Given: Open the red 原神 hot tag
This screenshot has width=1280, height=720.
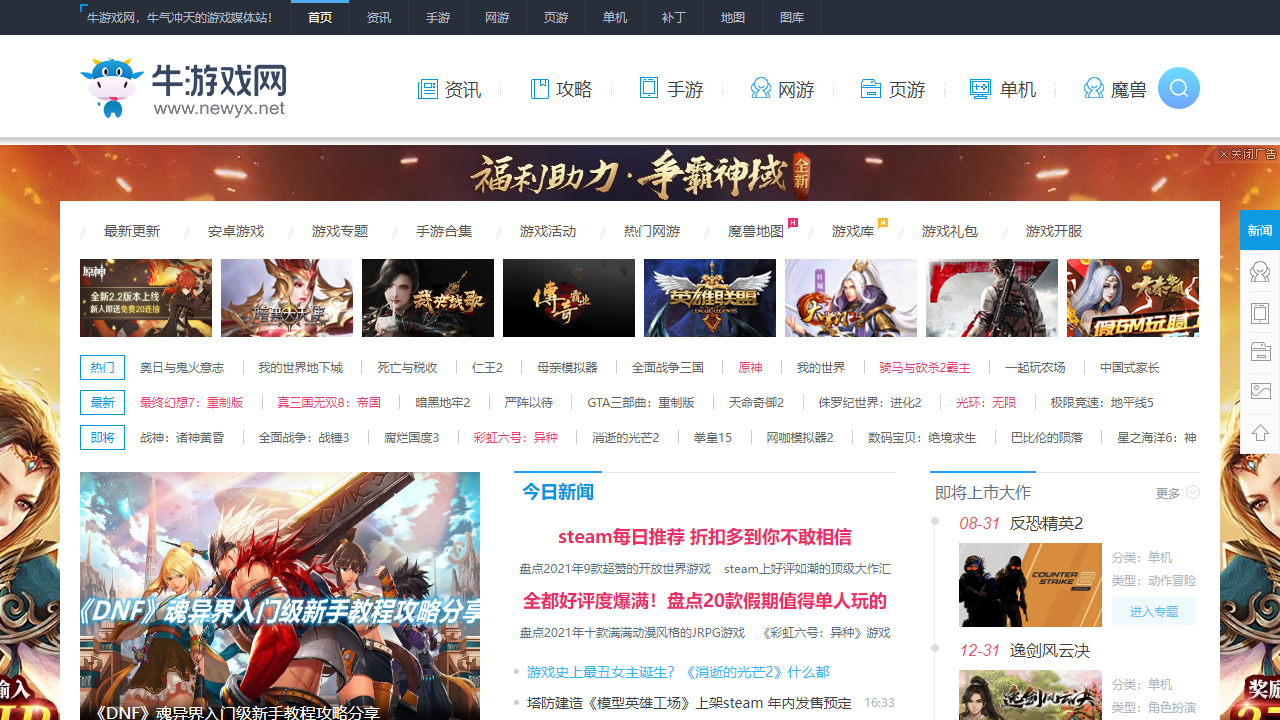Looking at the screenshot, I should [750, 368].
